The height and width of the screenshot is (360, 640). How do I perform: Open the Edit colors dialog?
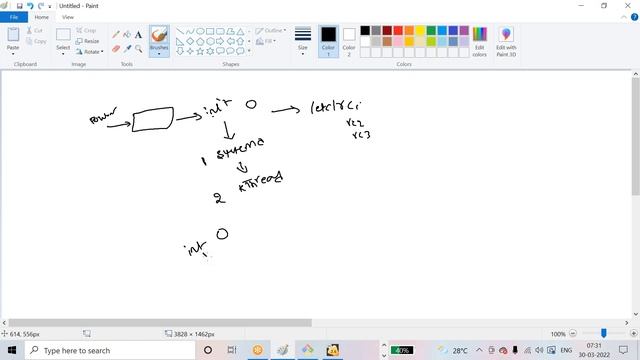click(x=480, y=42)
